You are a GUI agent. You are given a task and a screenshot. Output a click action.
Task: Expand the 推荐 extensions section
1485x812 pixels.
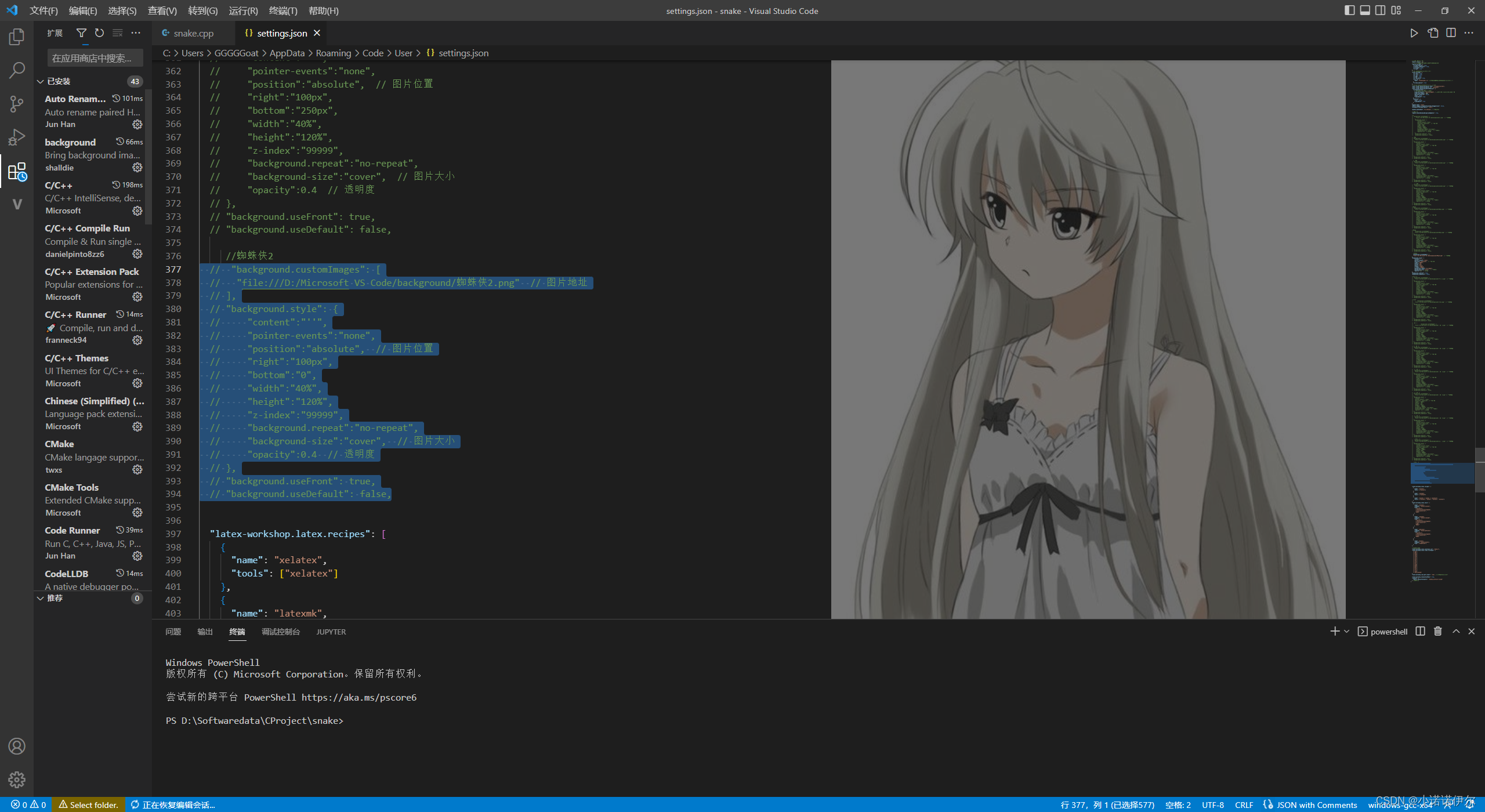tap(55, 598)
